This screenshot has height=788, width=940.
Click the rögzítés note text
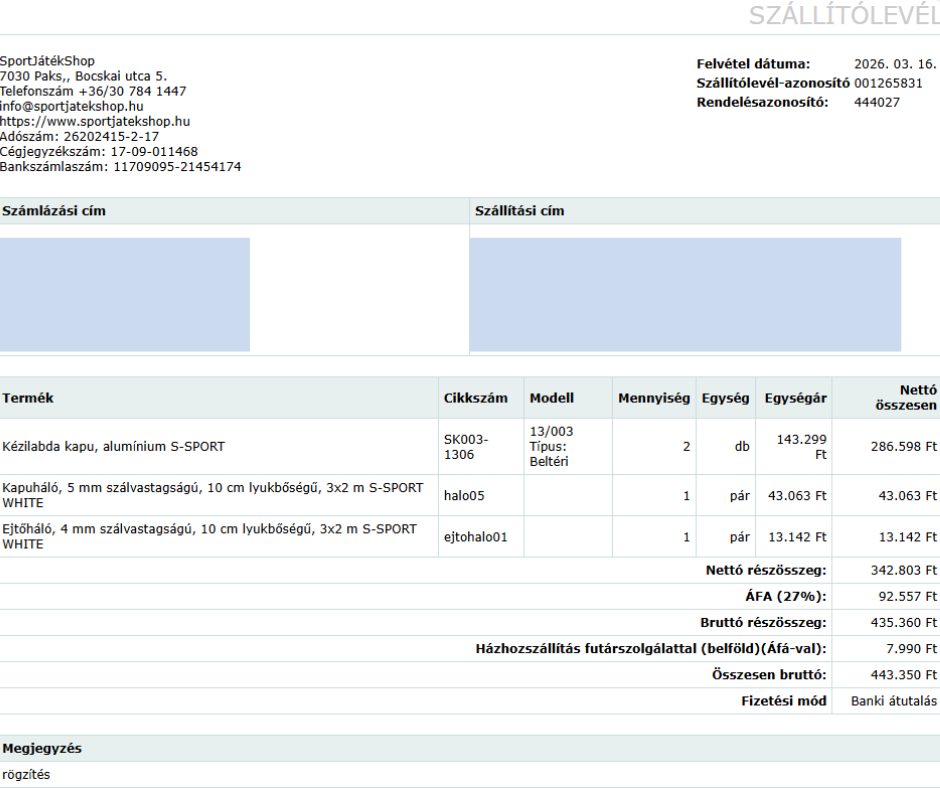coord(26,774)
